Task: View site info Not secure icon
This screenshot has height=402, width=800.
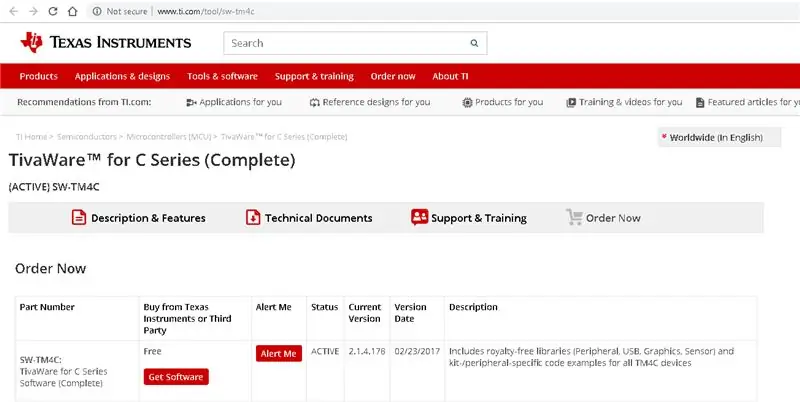Action: [97, 11]
